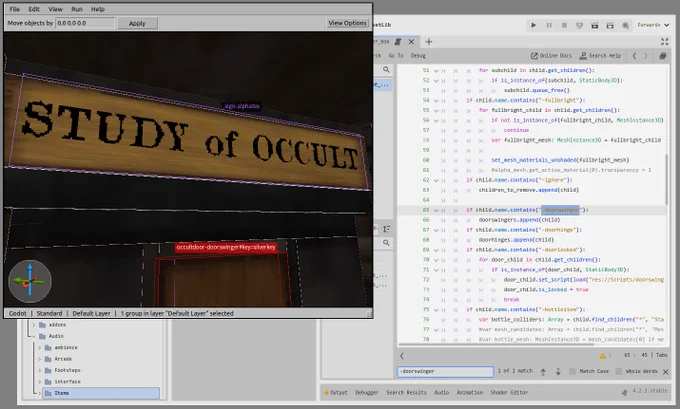Select the Footsteps folder
The image size is (680, 409).
point(67,370)
